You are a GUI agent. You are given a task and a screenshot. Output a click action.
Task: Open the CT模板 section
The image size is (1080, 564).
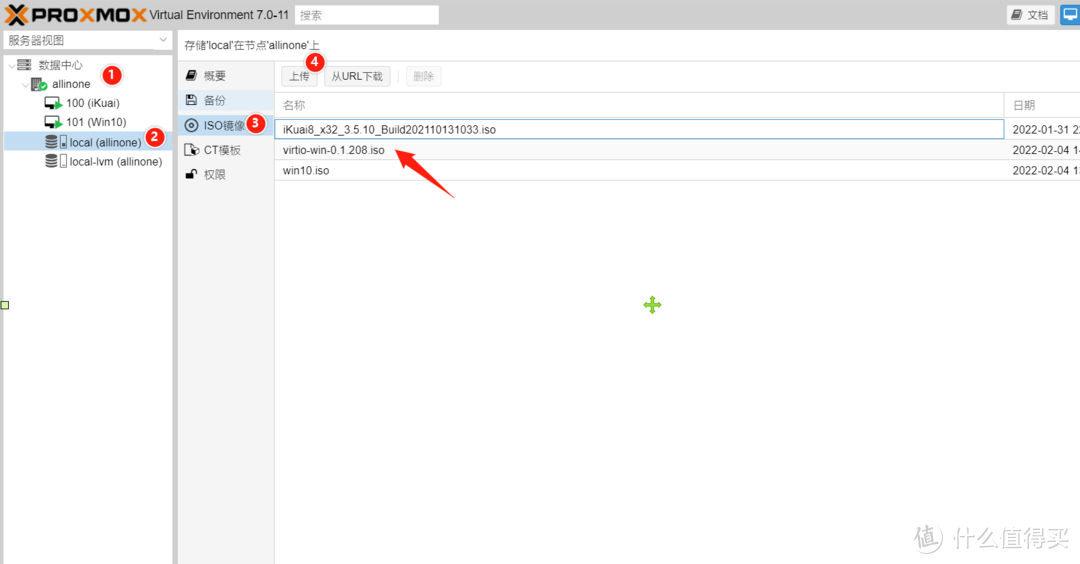[x=226, y=150]
